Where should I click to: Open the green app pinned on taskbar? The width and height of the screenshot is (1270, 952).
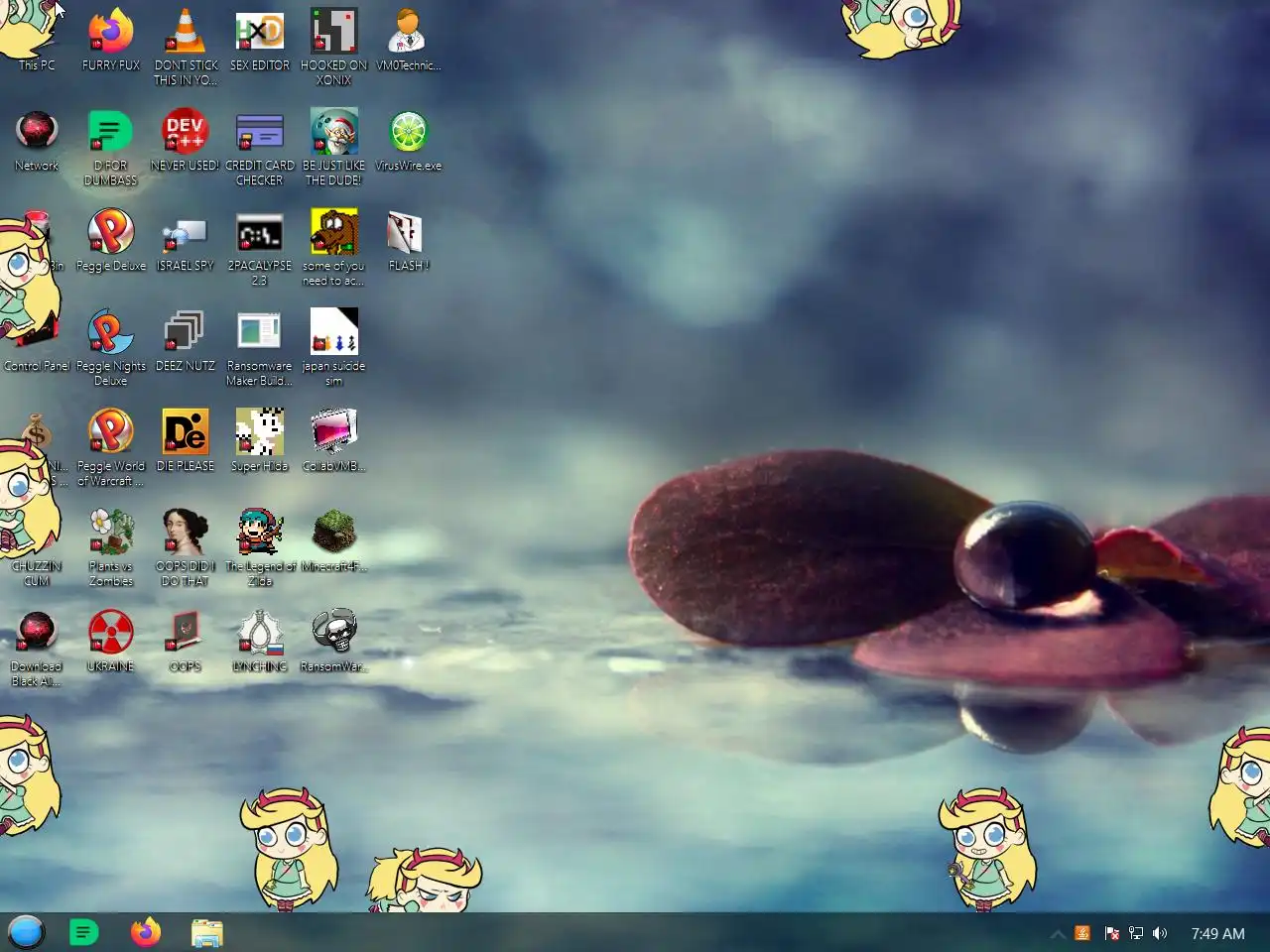coord(84,932)
